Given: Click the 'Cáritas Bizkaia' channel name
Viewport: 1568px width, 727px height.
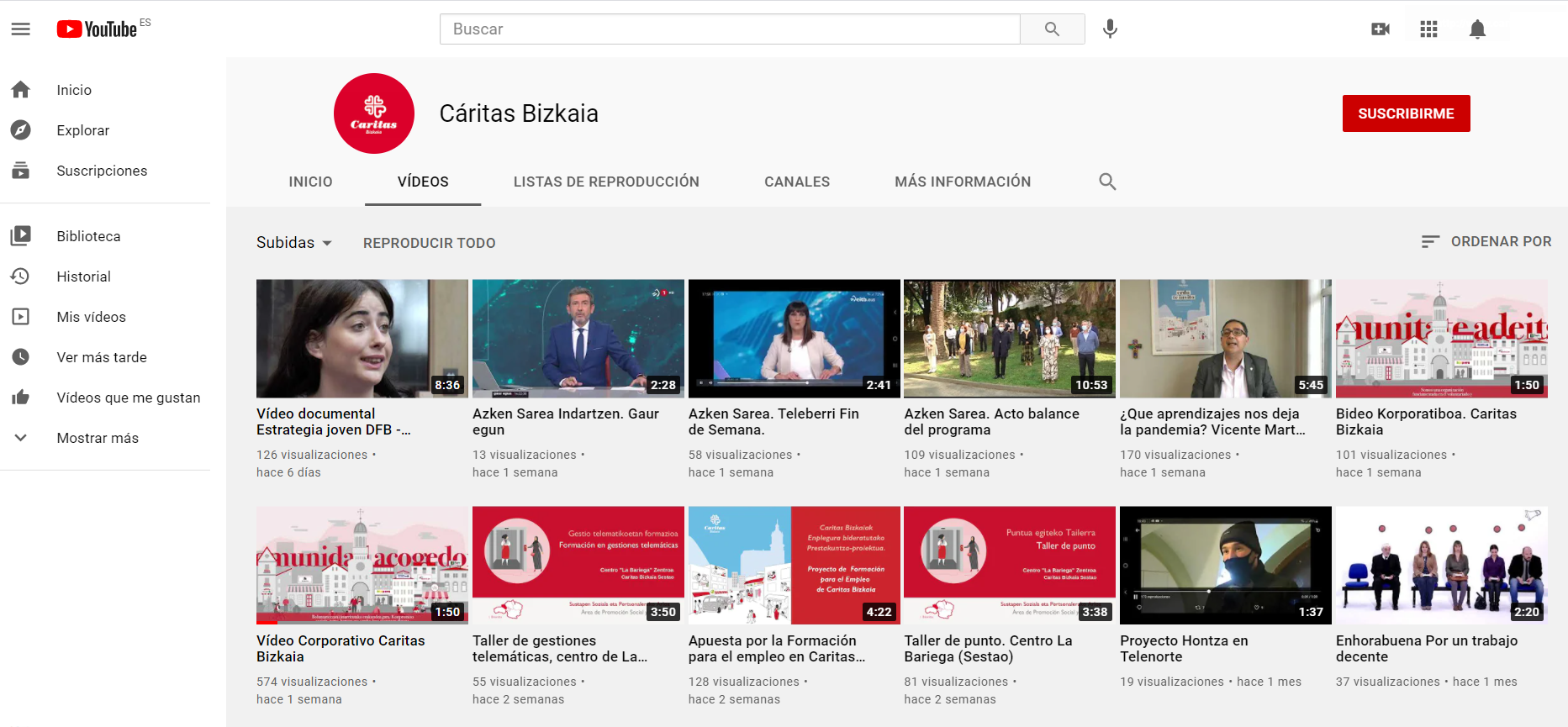Looking at the screenshot, I should tap(519, 113).
